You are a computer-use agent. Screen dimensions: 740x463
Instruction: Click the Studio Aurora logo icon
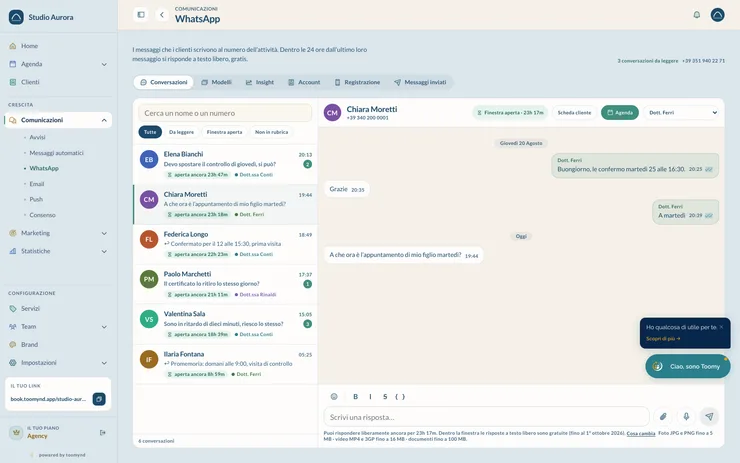(x=16, y=17)
